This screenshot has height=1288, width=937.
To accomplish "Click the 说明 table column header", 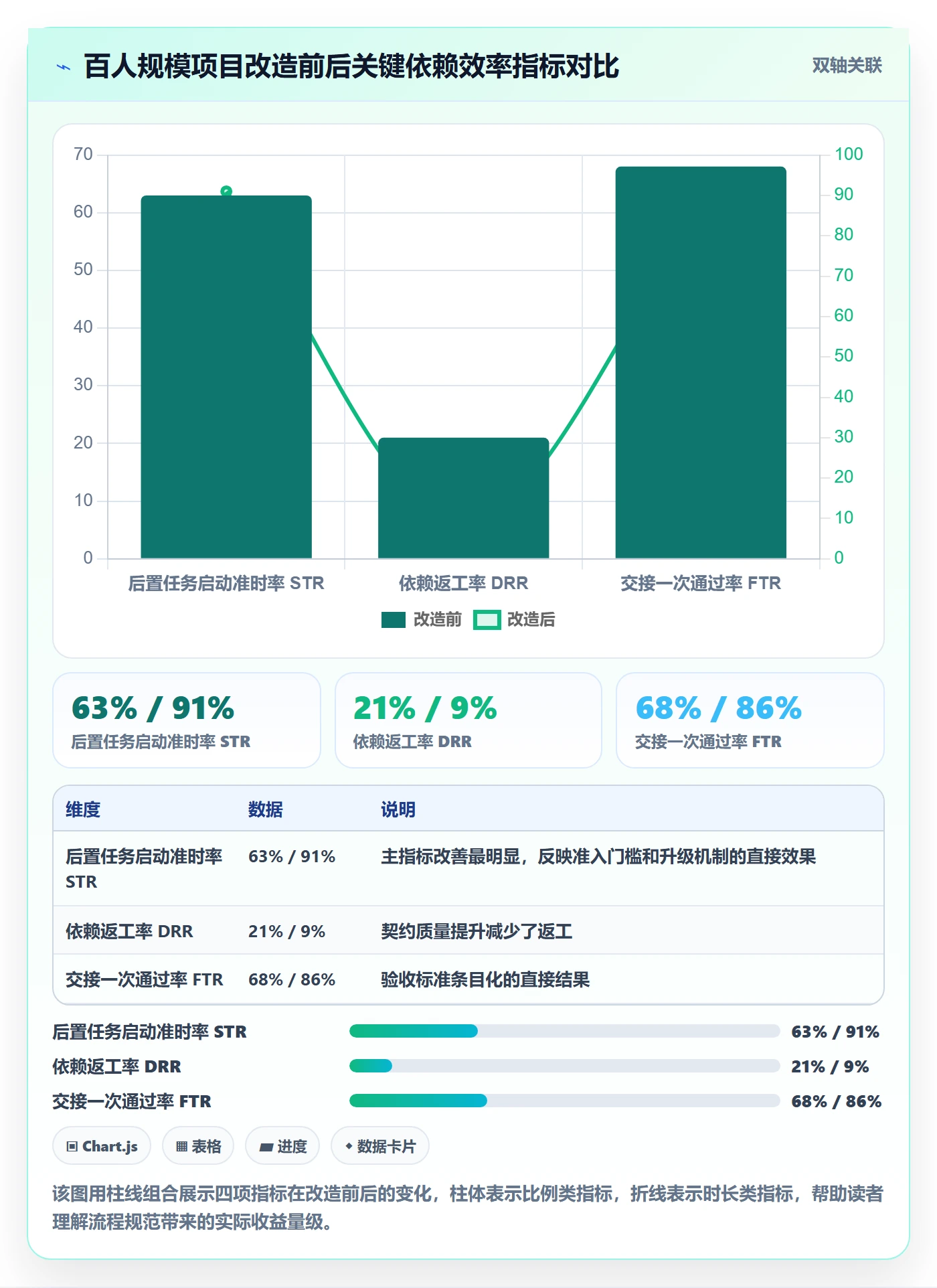I will [398, 809].
